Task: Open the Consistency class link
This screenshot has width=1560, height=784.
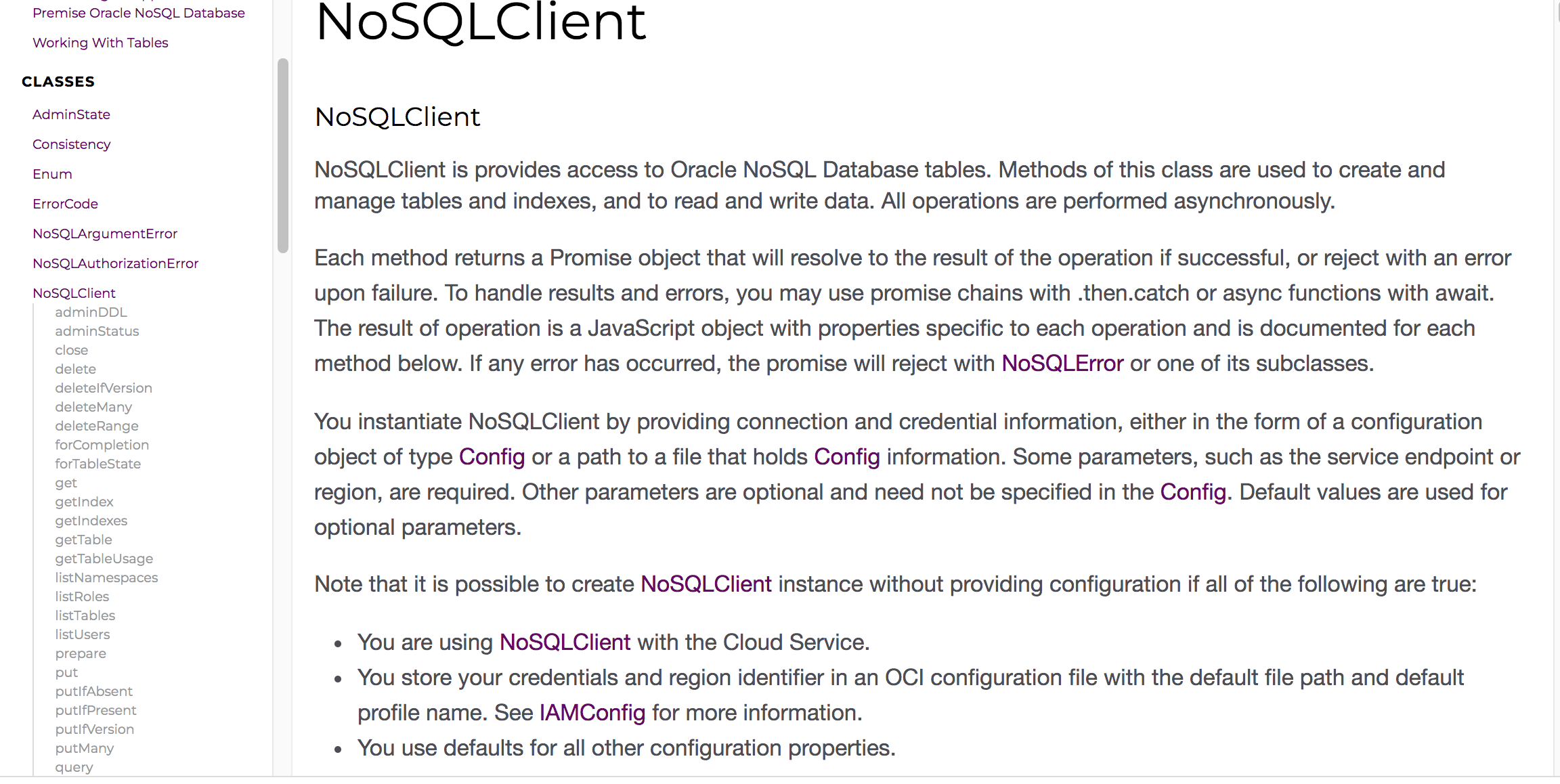Action: (x=71, y=144)
